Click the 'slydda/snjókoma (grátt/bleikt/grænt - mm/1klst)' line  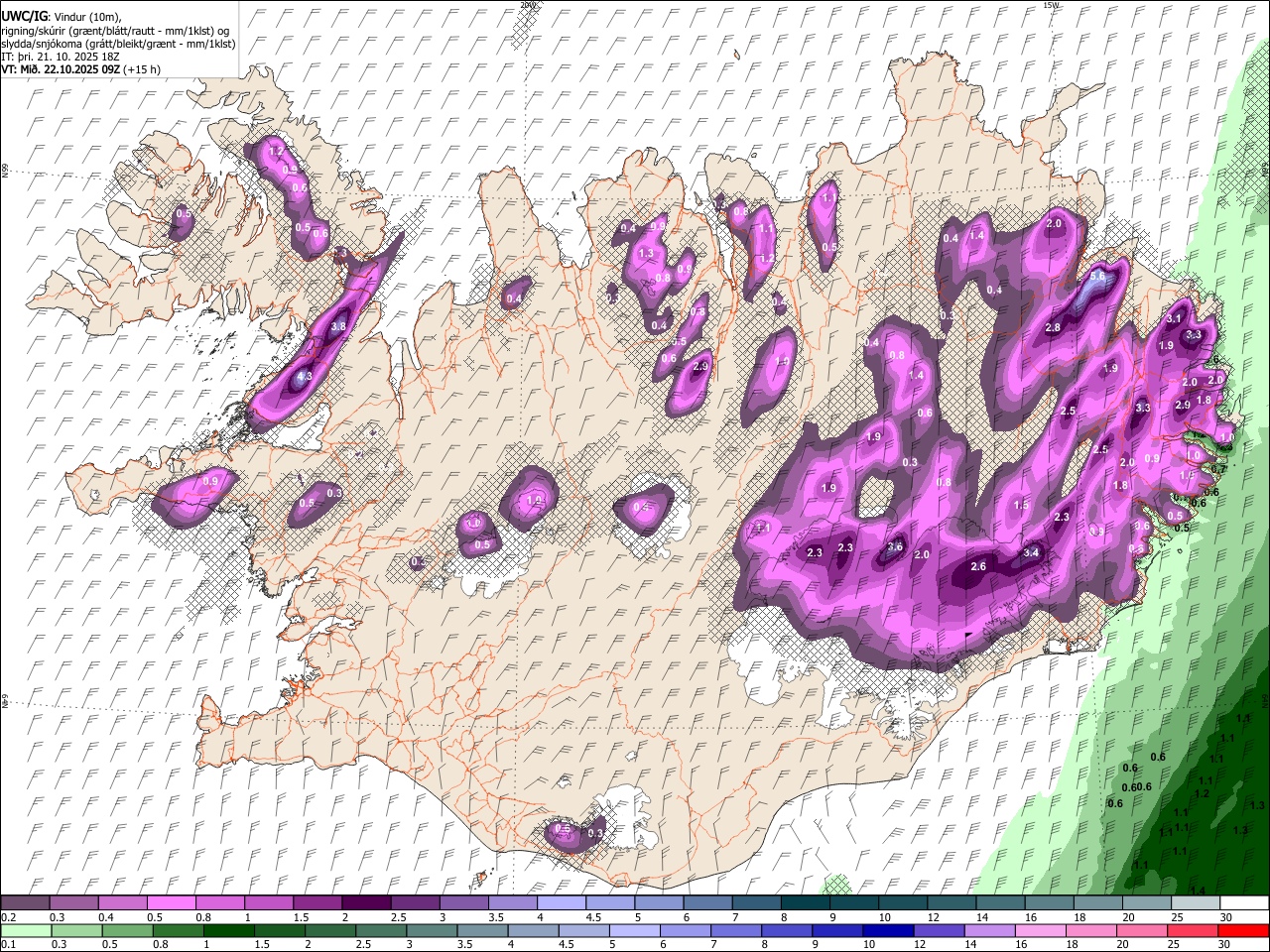118,44
